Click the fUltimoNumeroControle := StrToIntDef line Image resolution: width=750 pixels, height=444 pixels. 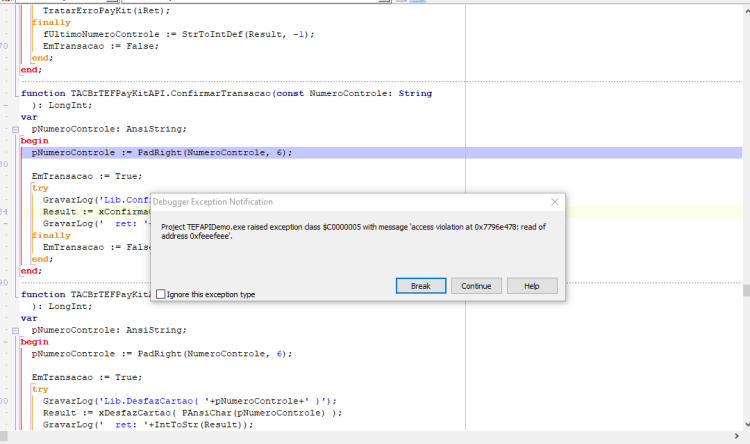click(x=178, y=34)
